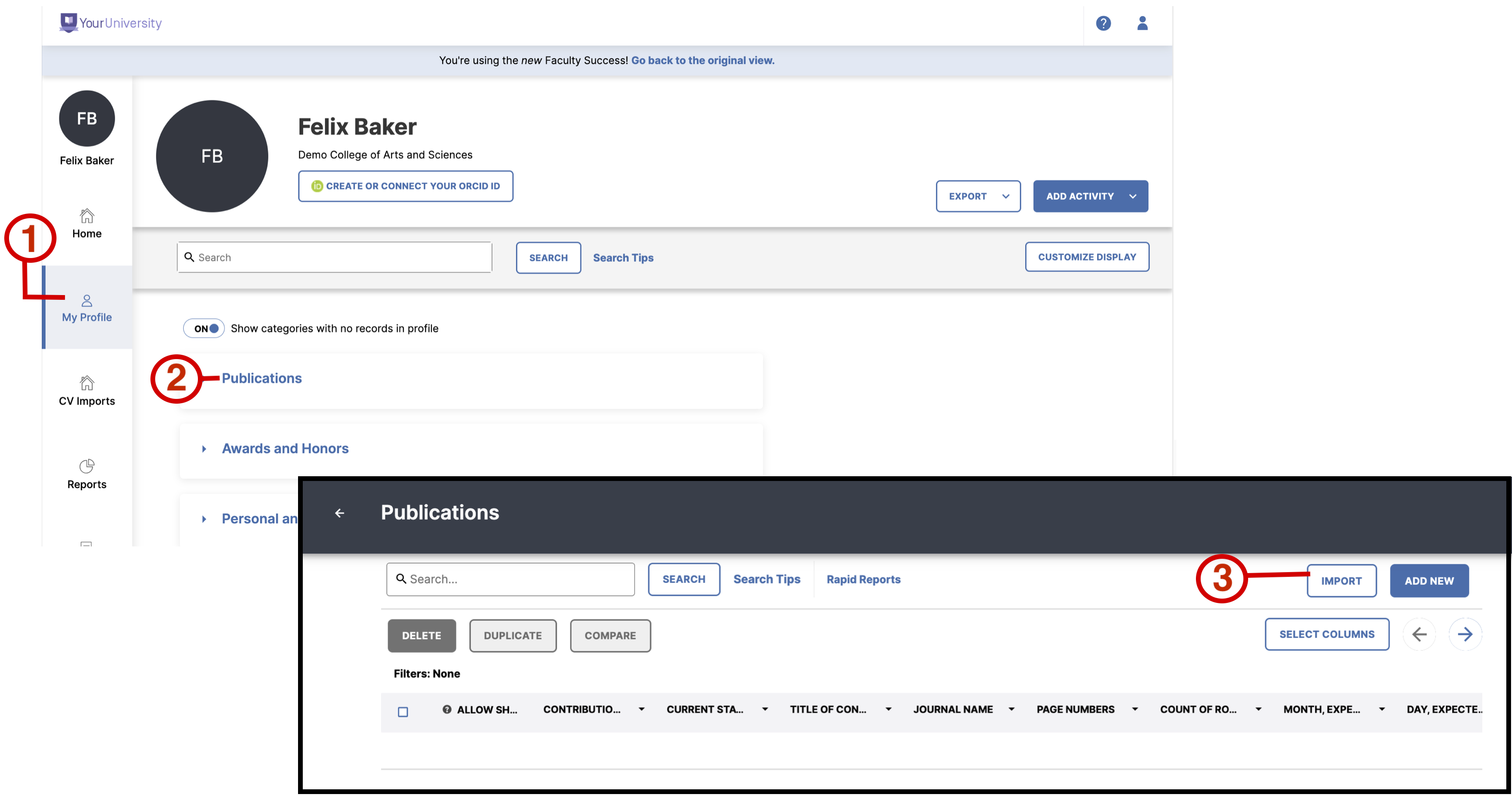
Task: Click magnifier icon in profile search
Action: (x=189, y=257)
